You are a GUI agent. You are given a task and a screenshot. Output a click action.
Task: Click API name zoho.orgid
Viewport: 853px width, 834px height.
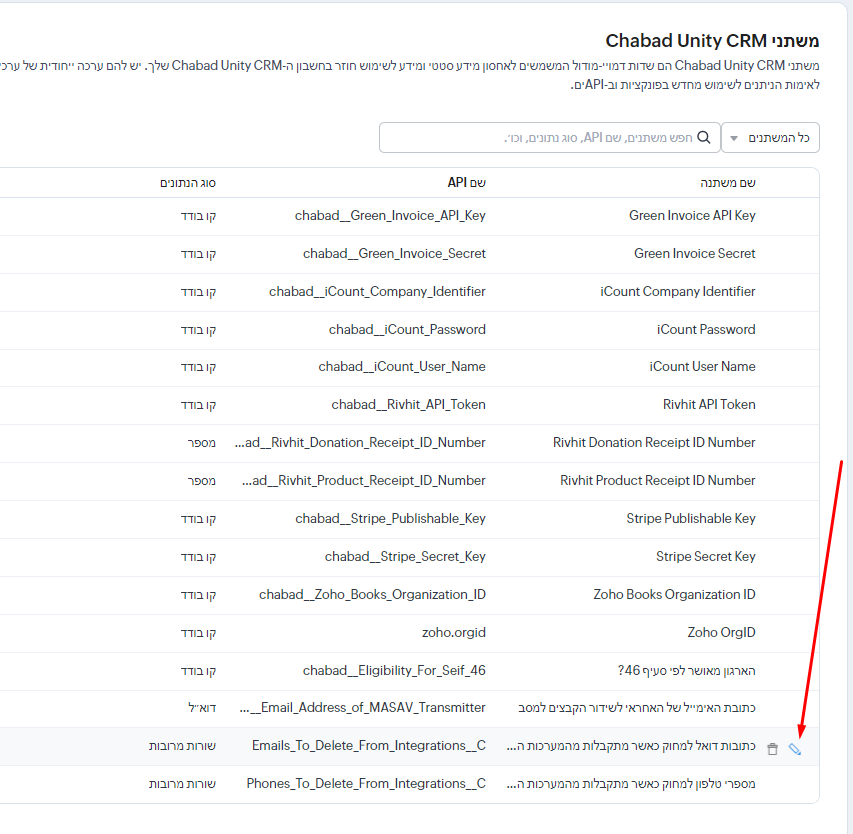[454, 633]
